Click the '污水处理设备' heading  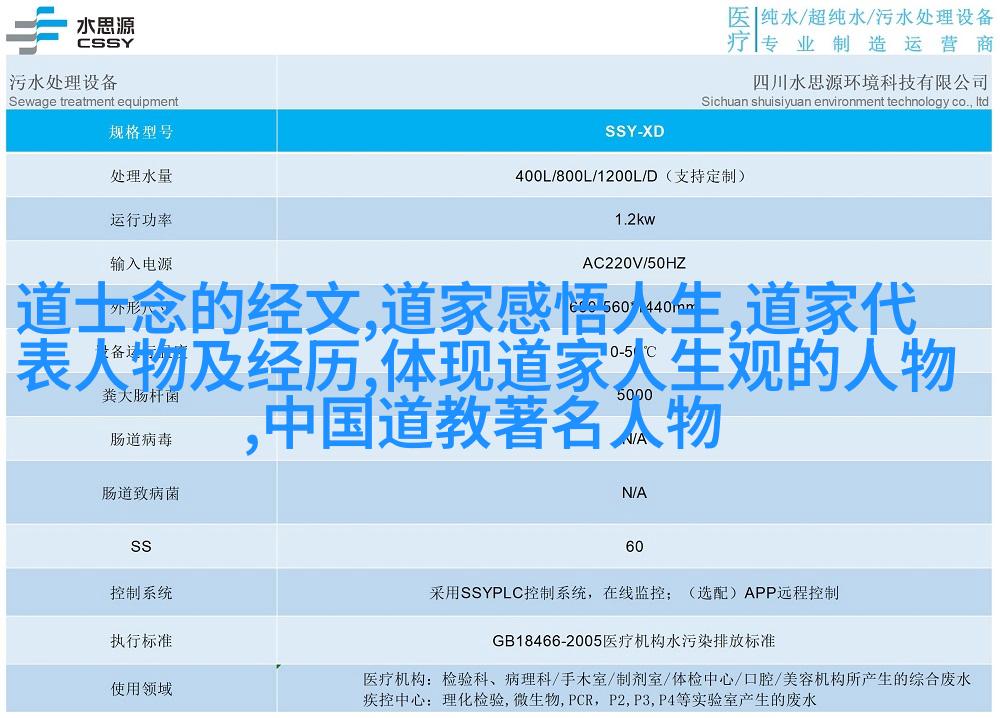(63, 82)
